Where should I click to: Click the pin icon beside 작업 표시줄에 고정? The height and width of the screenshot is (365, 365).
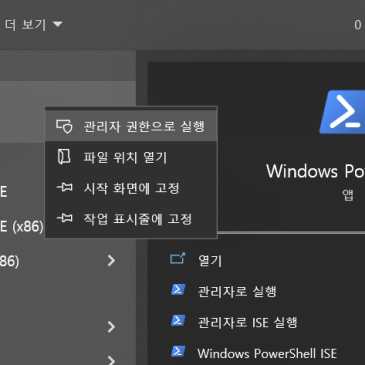[x=64, y=218]
